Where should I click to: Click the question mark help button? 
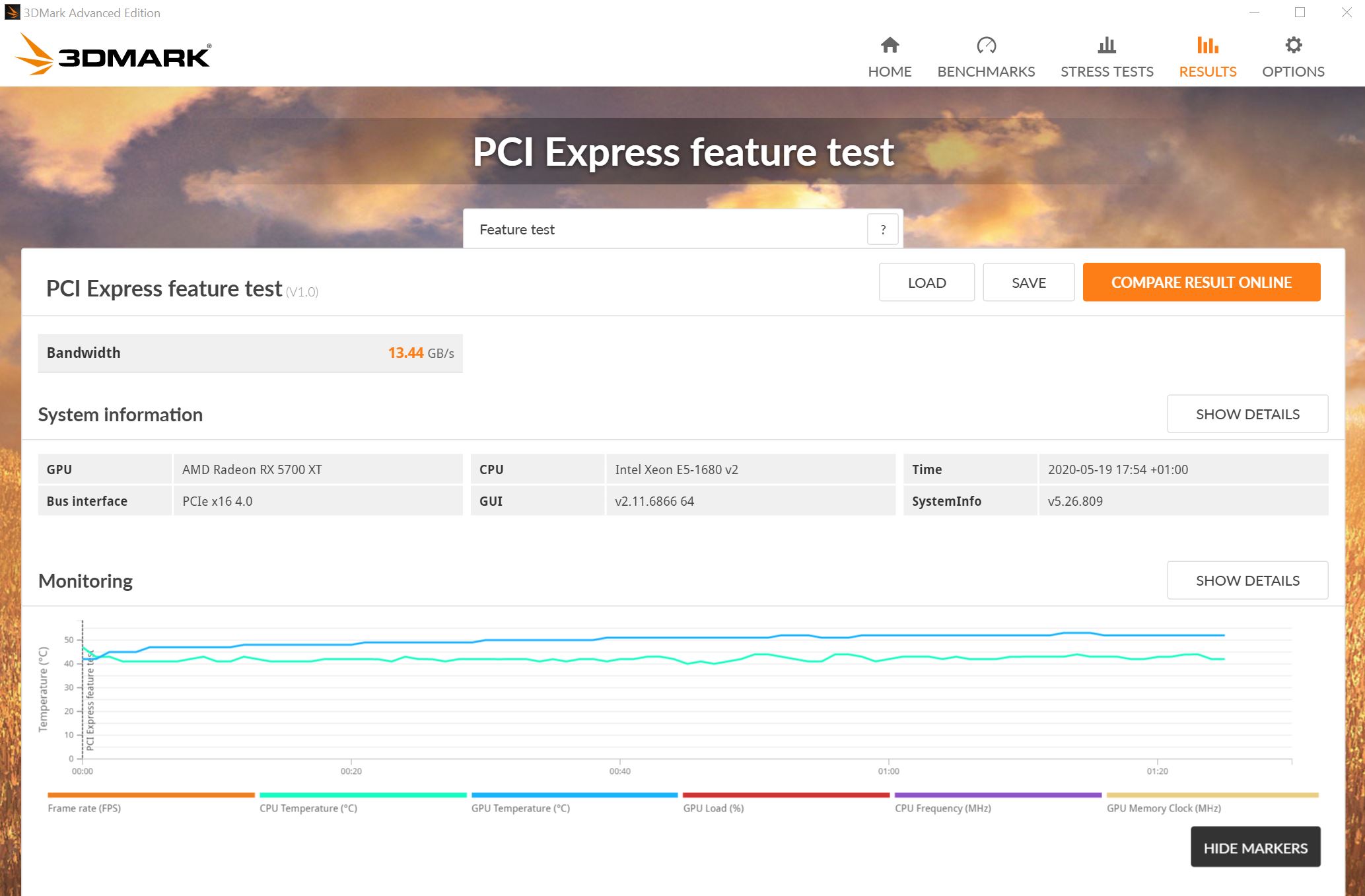click(x=882, y=230)
